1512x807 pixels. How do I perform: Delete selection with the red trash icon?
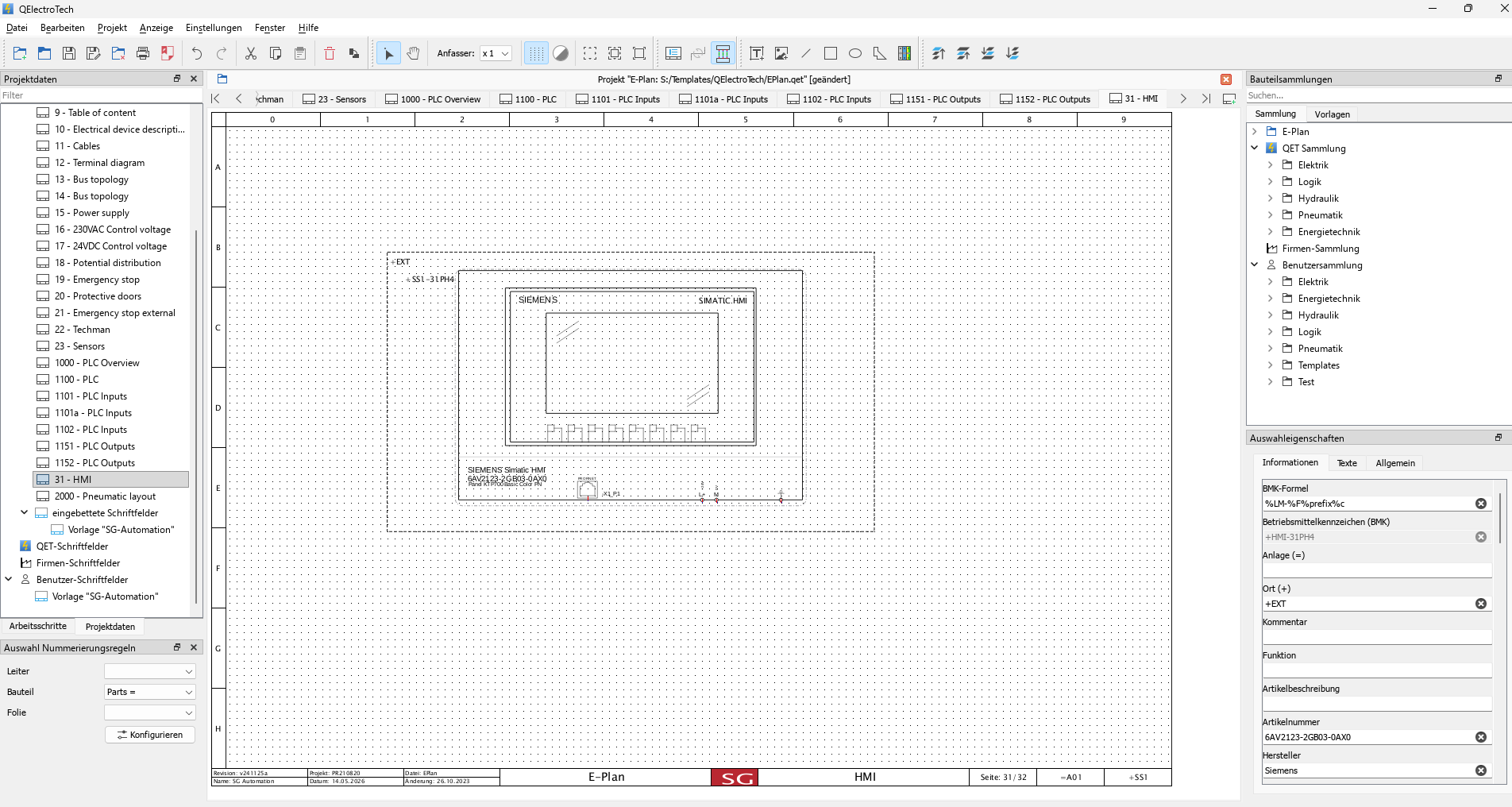click(x=330, y=53)
